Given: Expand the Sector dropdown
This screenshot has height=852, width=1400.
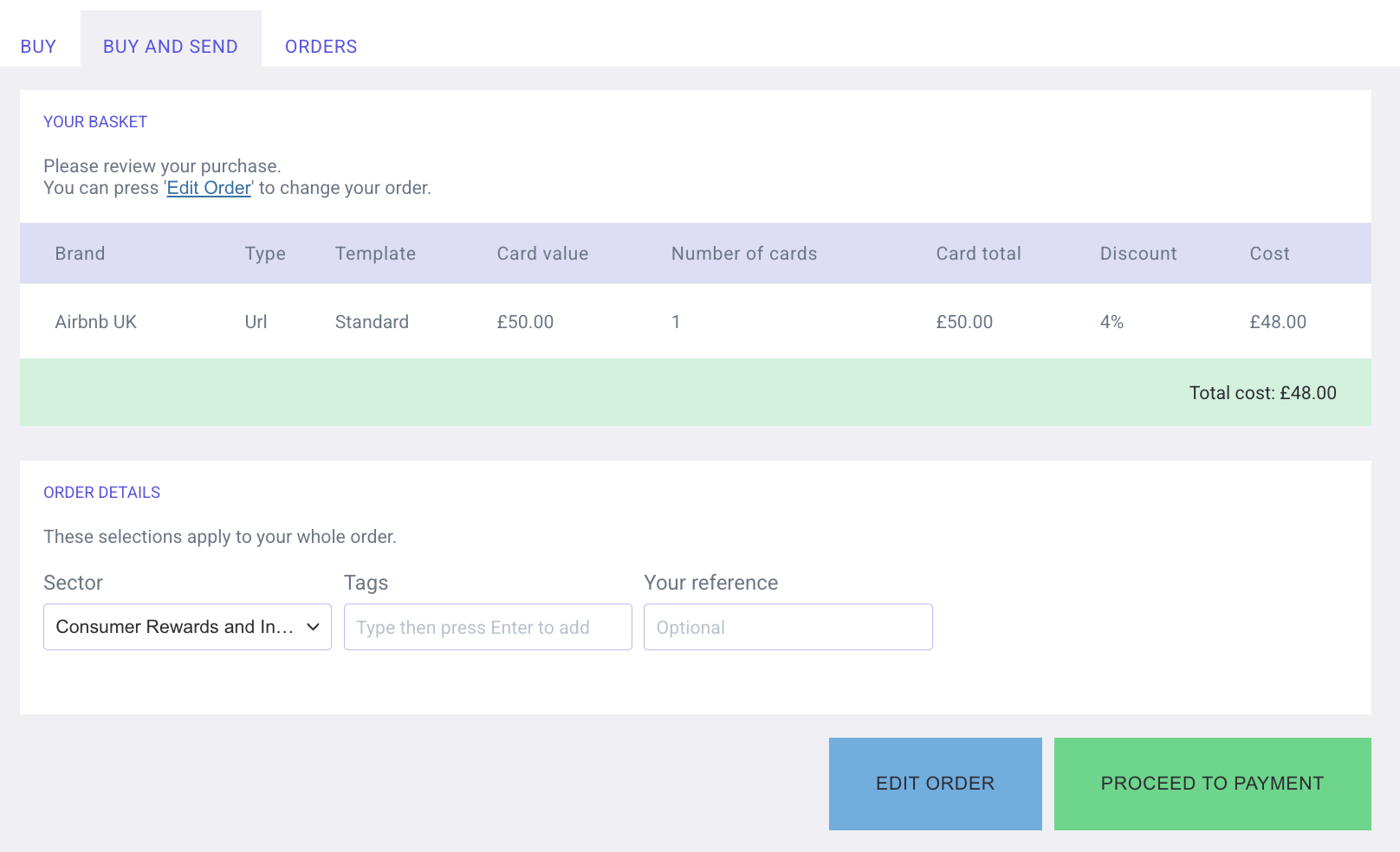Looking at the screenshot, I should tap(187, 627).
